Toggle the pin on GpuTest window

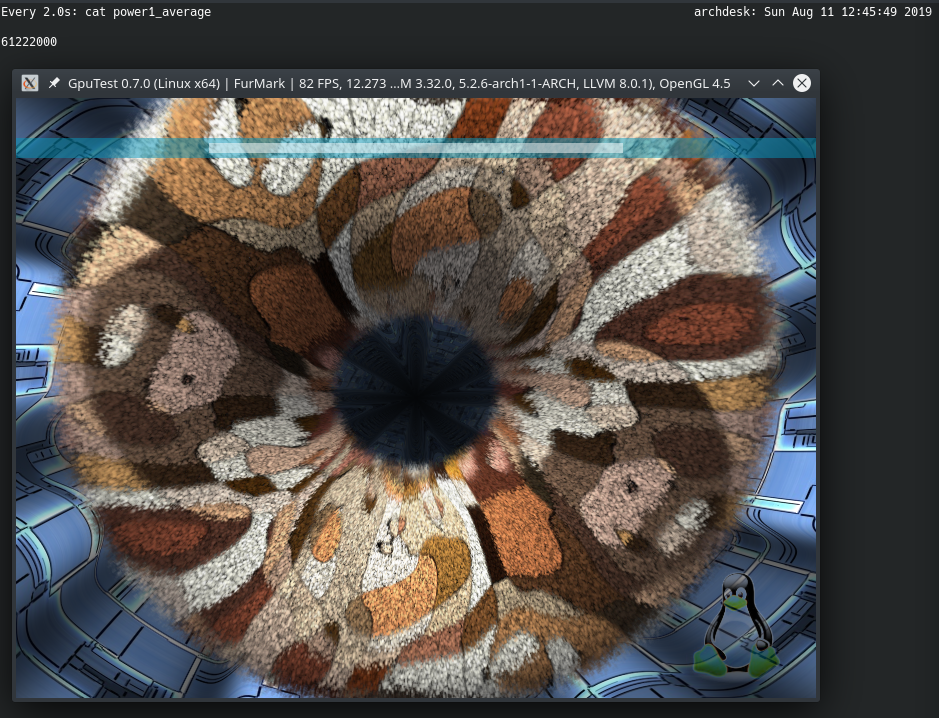coord(54,83)
